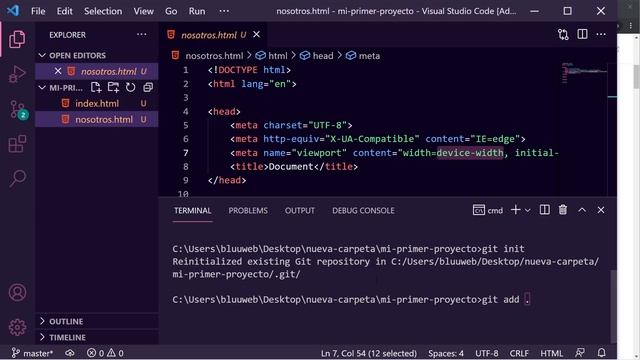This screenshot has height=360, width=640.
Task: Click the New File icon in explorer
Action: pyautogui.click(x=96, y=87)
